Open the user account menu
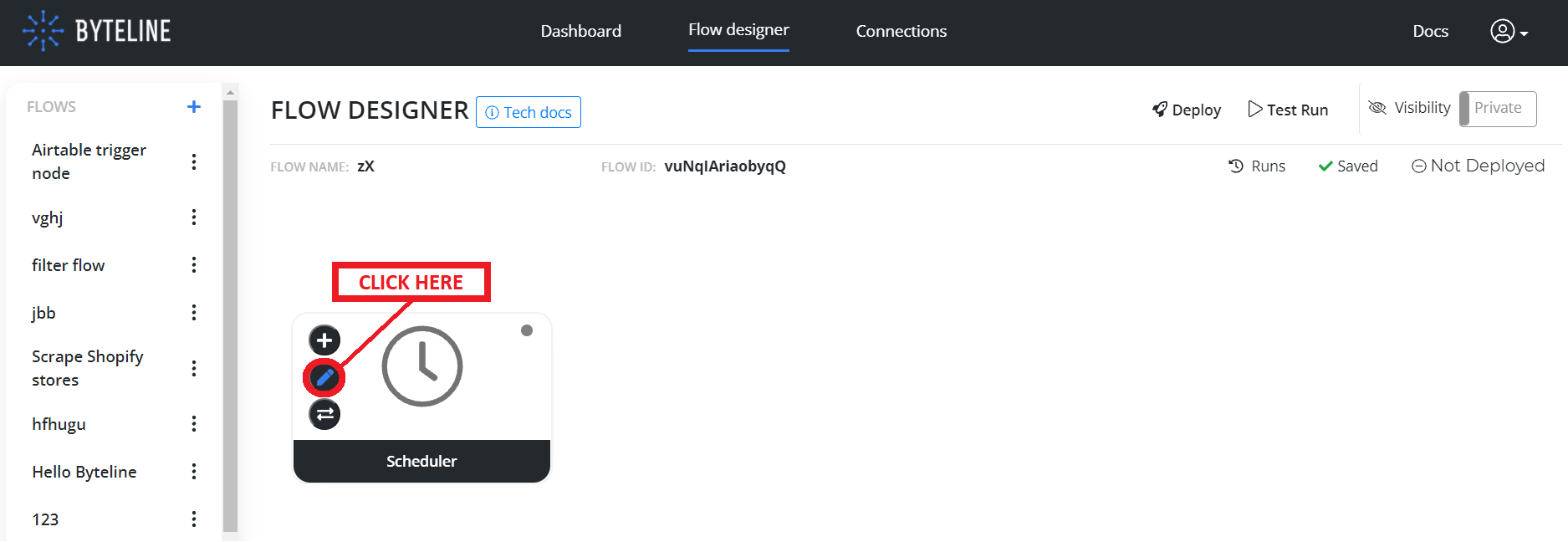 1509,32
